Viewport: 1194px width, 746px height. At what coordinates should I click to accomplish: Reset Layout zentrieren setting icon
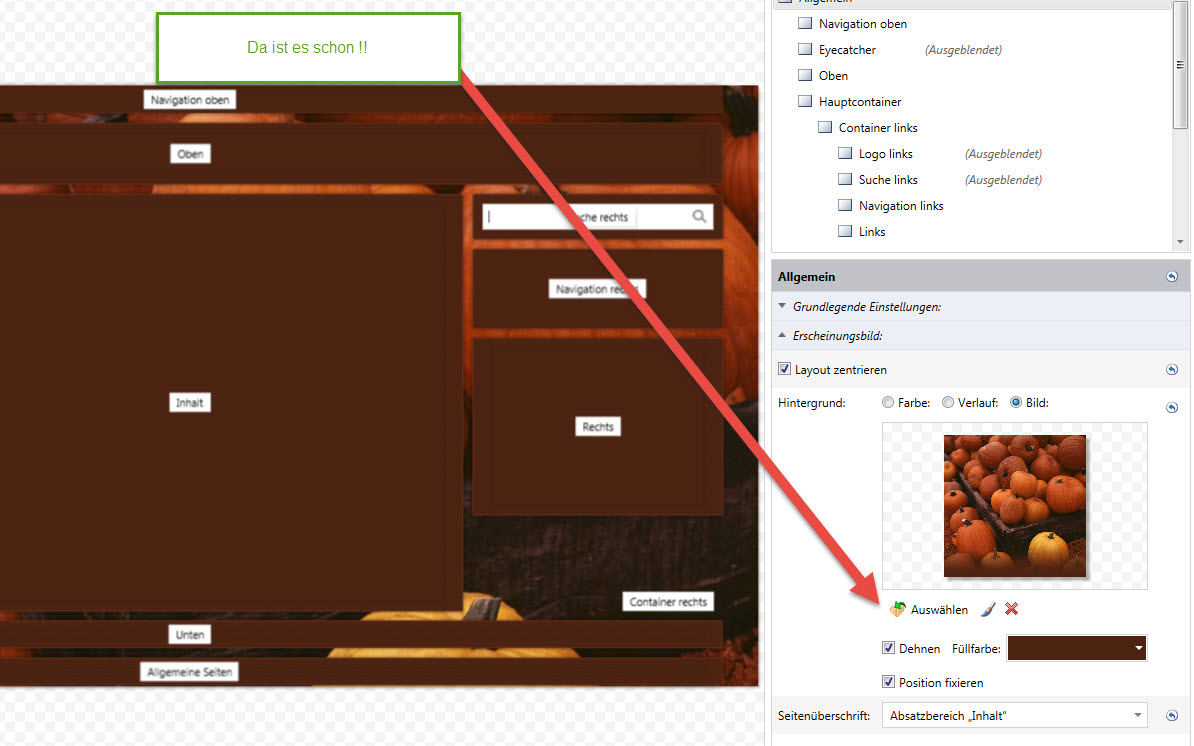pos(1172,370)
